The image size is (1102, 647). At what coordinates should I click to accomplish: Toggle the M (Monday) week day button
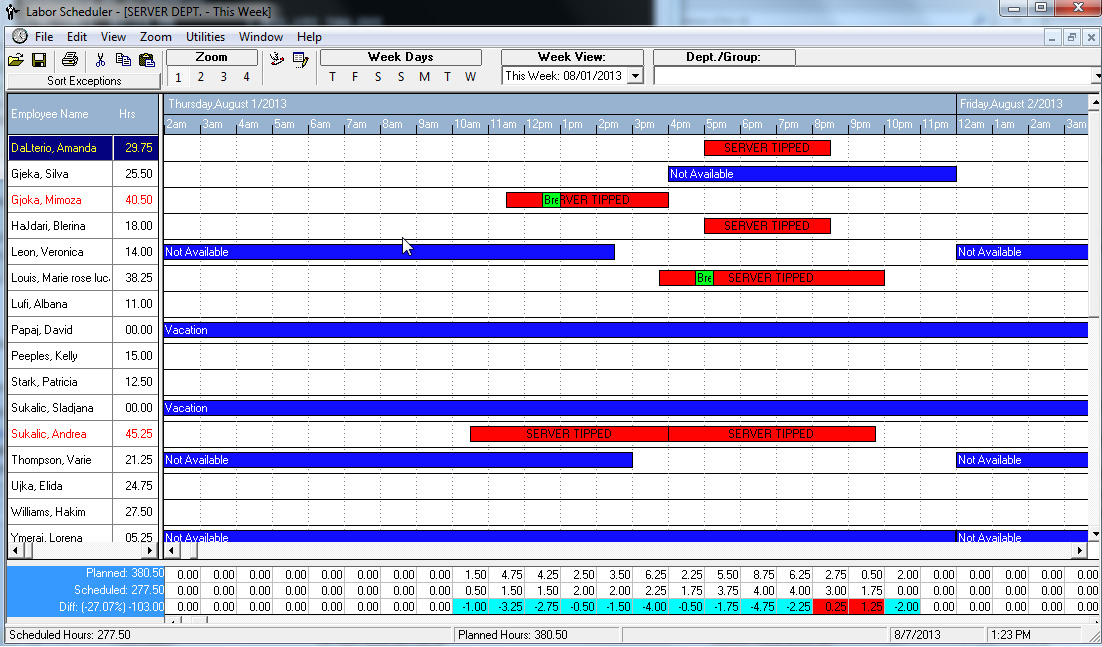(424, 77)
